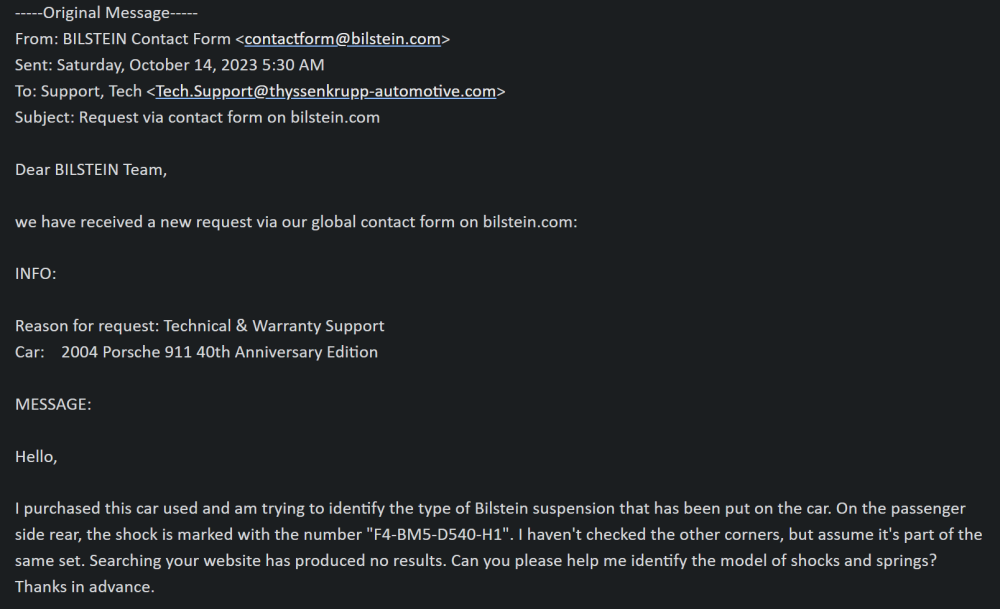The height and width of the screenshot is (609, 1000).
Task: Click the contactform@bilstein.com email link
Action: 342,39
